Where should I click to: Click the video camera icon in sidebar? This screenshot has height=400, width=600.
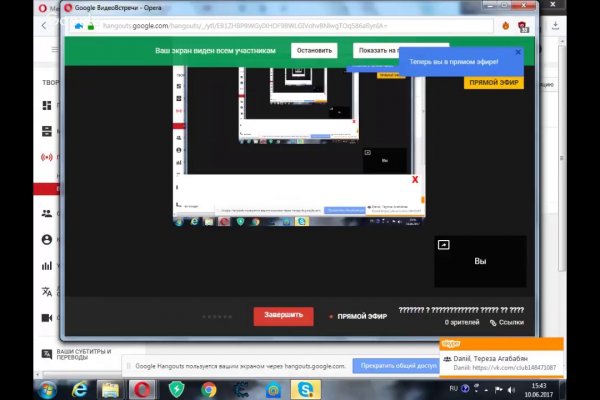[x=46, y=318]
